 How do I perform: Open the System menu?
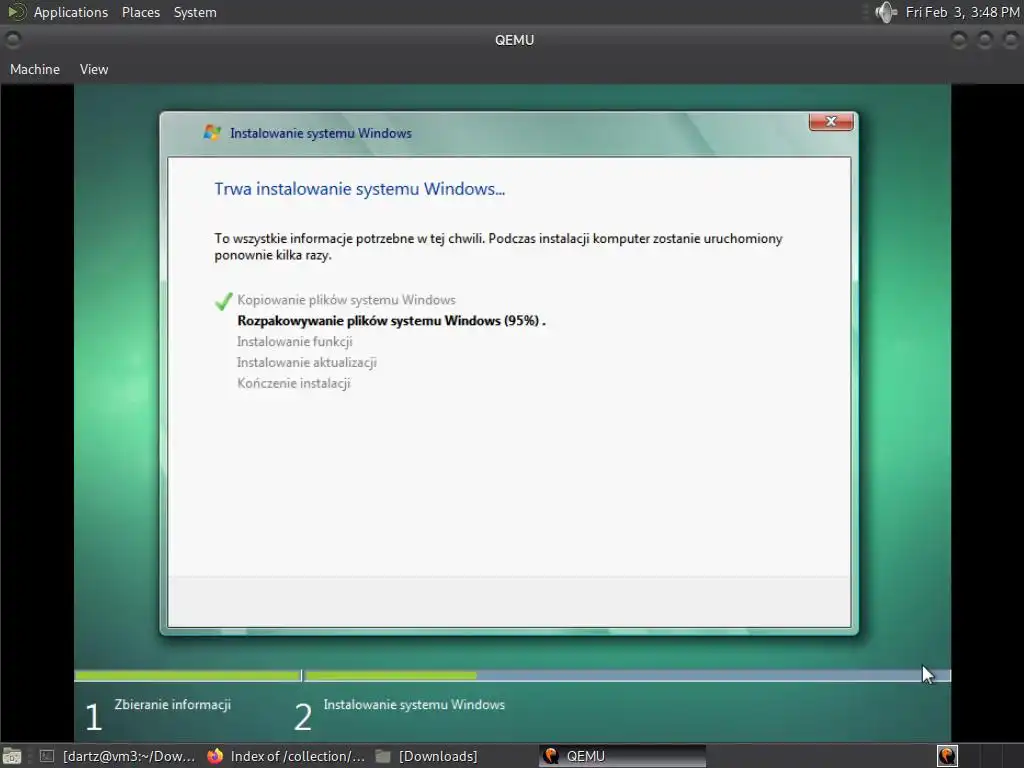tap(195, 12)
